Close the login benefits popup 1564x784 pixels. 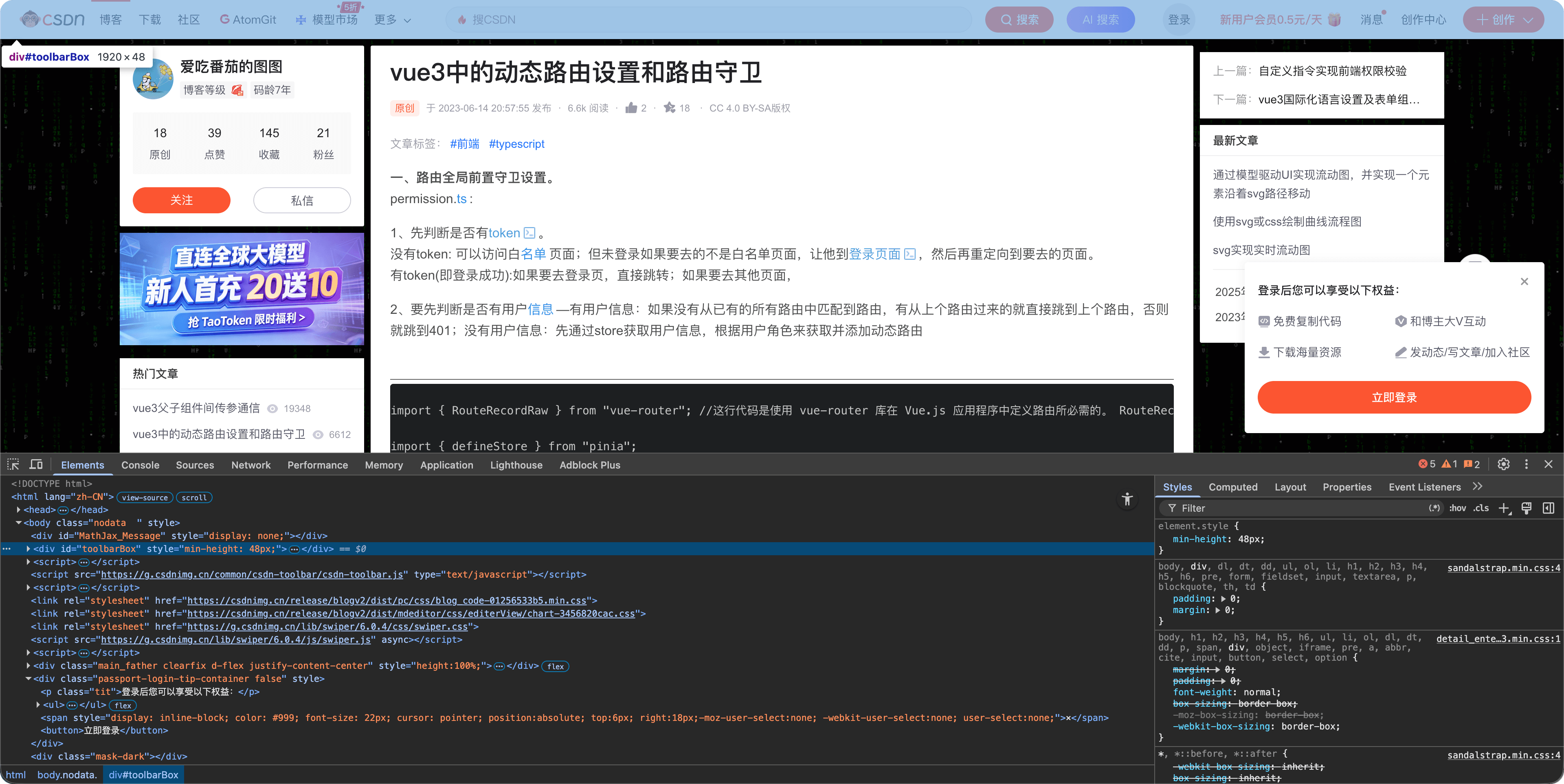(x=1524, y=281)
